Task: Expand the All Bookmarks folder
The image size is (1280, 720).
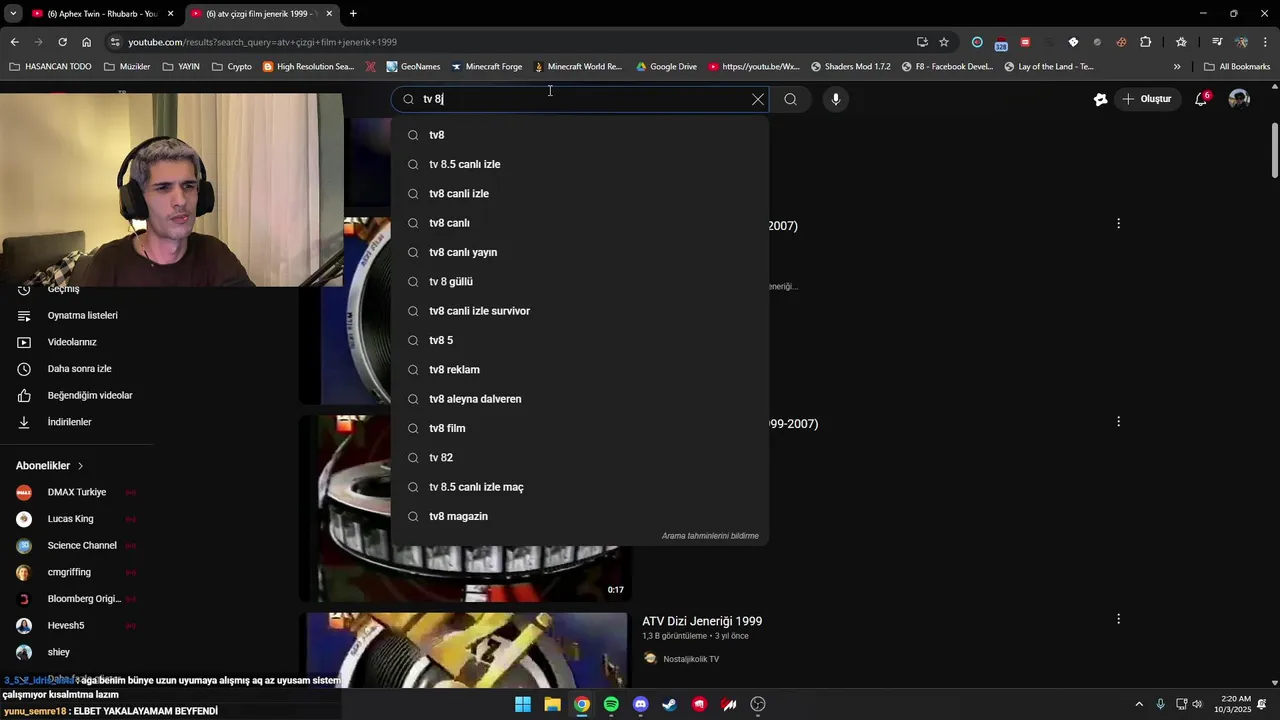Action: pos(1237,67)
